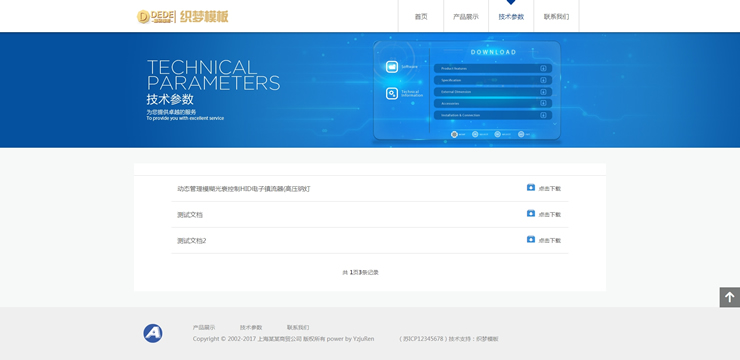Click download icon for HID电子镇流器 document
Screen dimensions: 740x360
[531, 188]
